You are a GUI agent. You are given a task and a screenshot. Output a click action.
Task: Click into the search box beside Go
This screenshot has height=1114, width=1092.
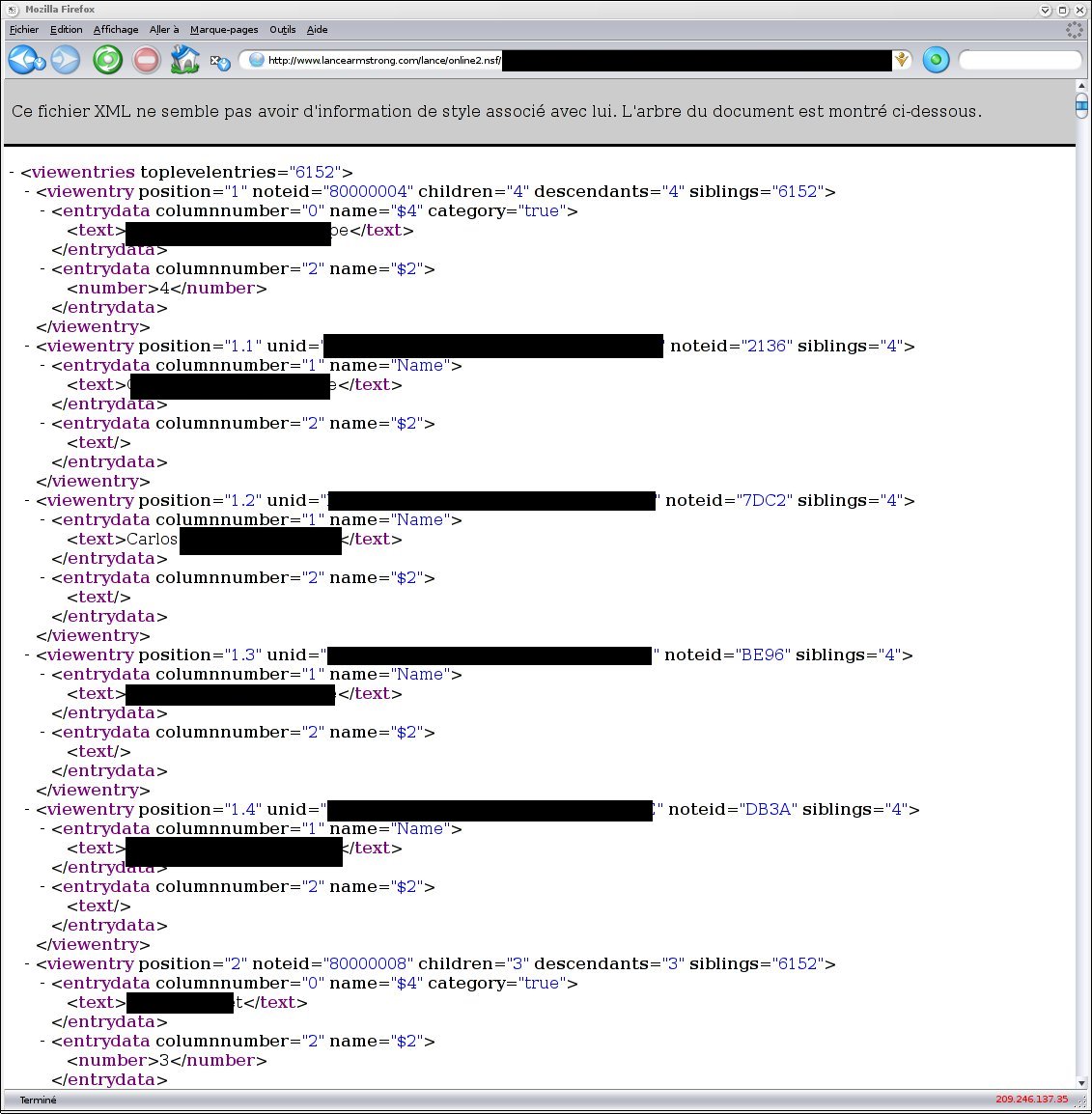point(1020,61)
